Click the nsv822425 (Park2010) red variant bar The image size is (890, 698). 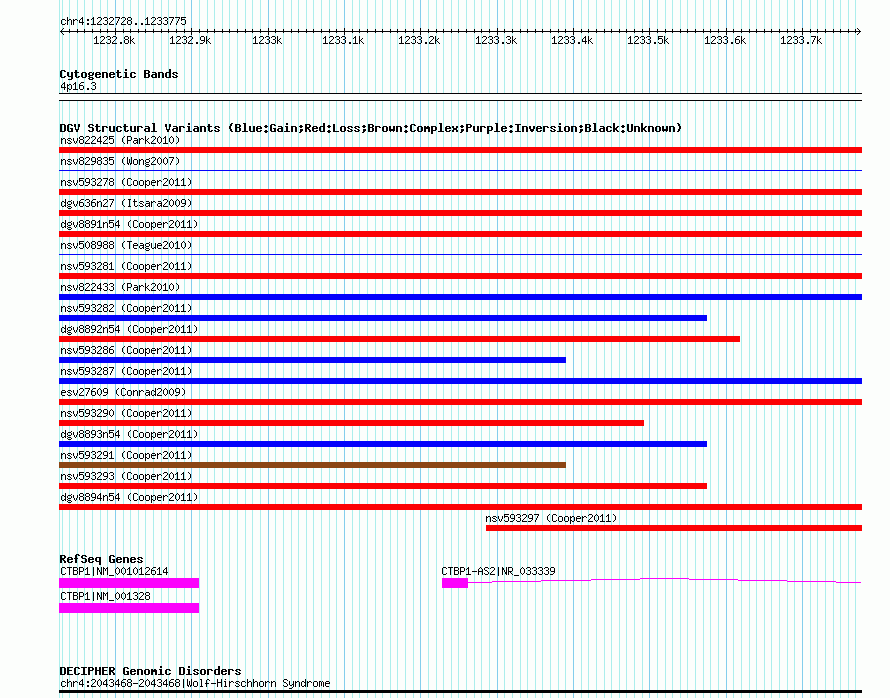[460, 150]
